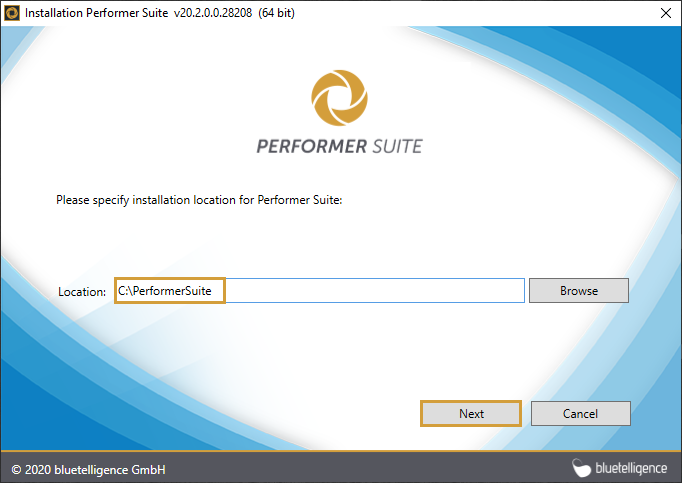Viewport: 682px width, 483px height.
Task: Click the 'Installation Performer Suite' window title
Action: click(x=97, y=13)
